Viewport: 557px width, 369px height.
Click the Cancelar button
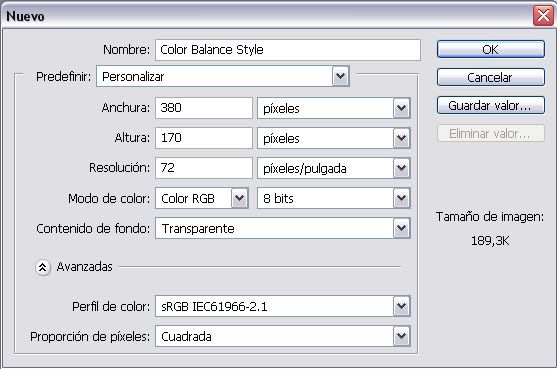(x=491, y=77)
